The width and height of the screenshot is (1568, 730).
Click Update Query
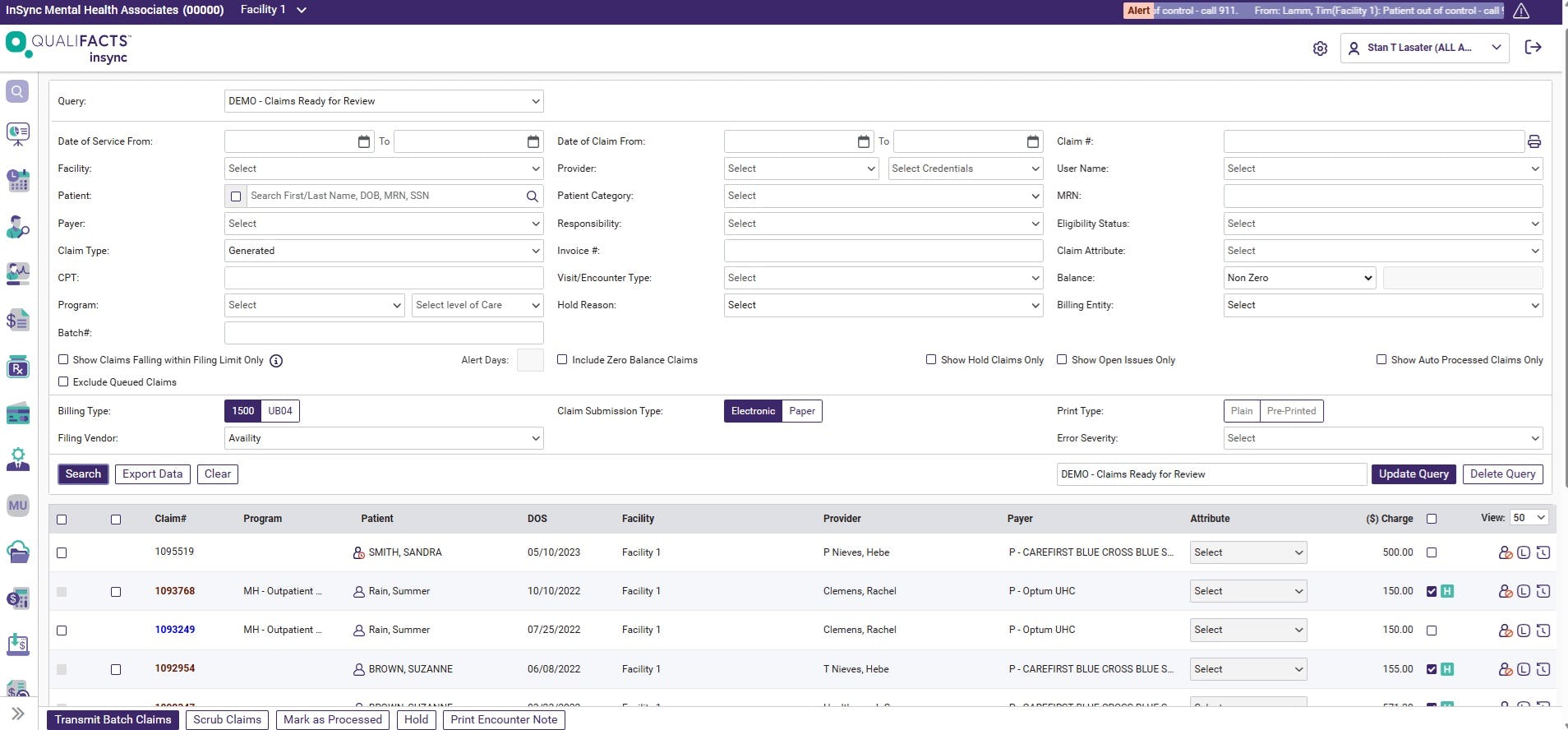[x=1414, y=474]
